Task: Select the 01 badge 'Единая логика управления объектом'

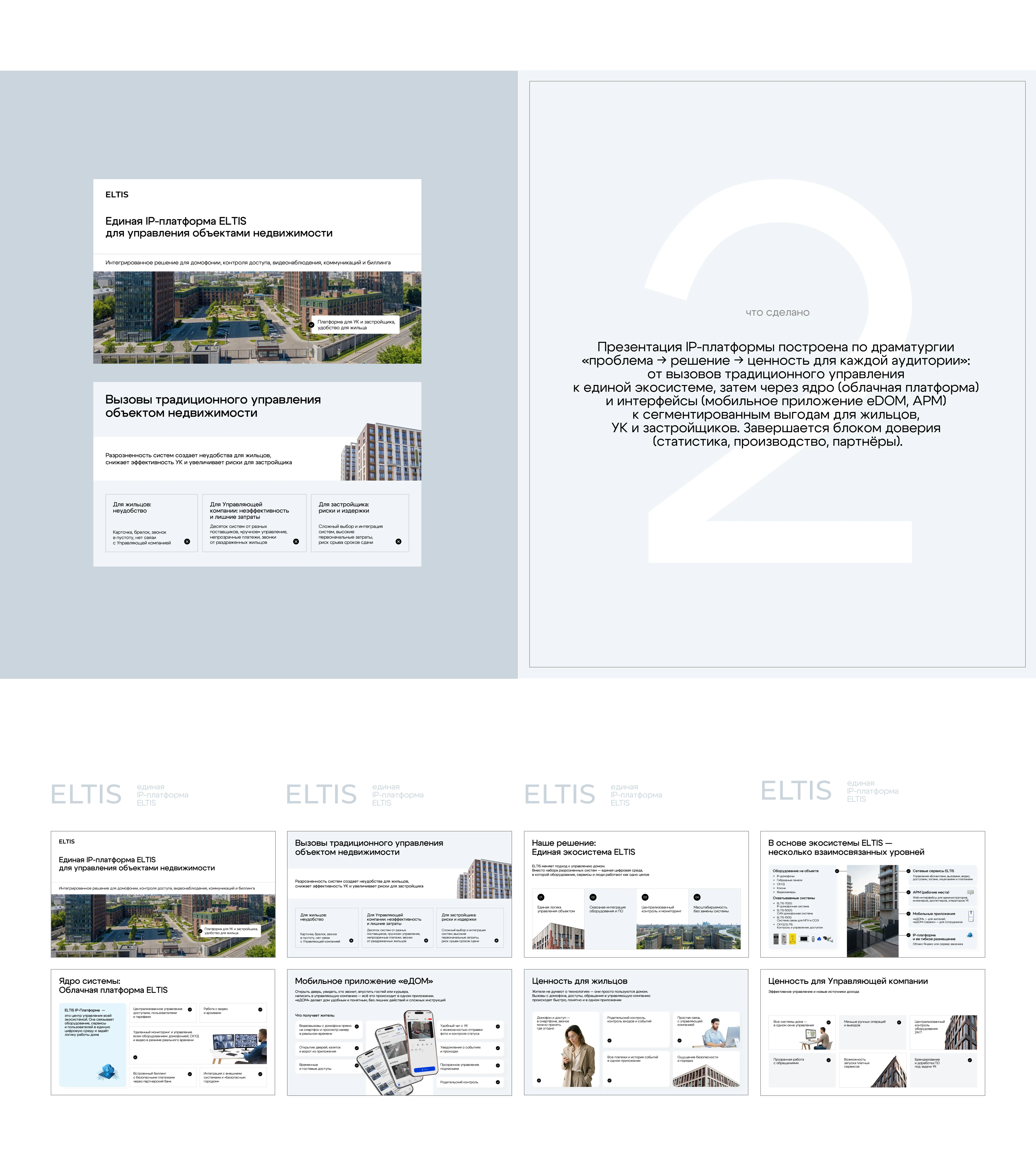Action: [541, 897]
